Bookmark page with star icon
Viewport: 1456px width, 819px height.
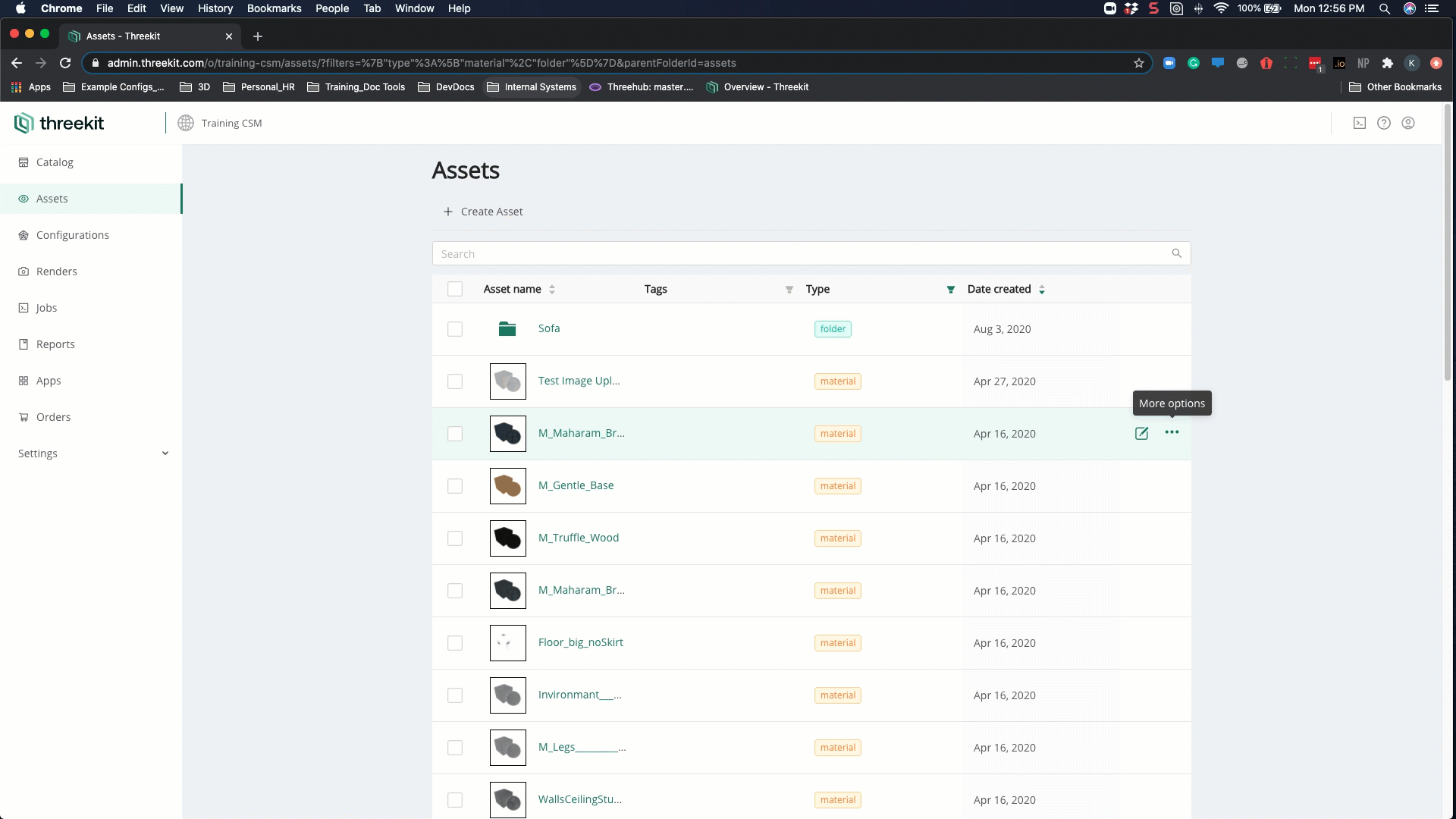coord(1138,63)
